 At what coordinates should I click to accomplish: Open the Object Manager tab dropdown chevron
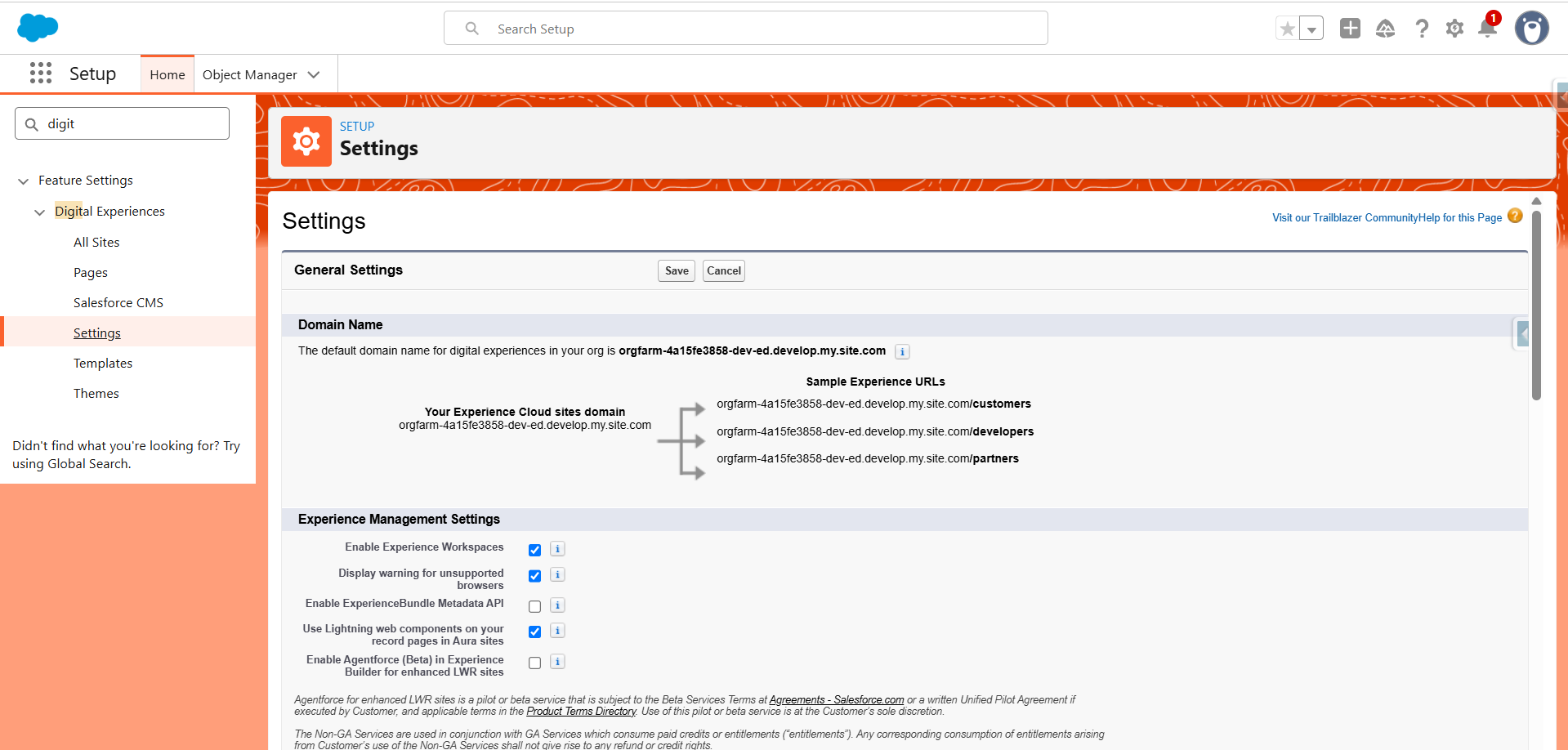pos(314,74)
